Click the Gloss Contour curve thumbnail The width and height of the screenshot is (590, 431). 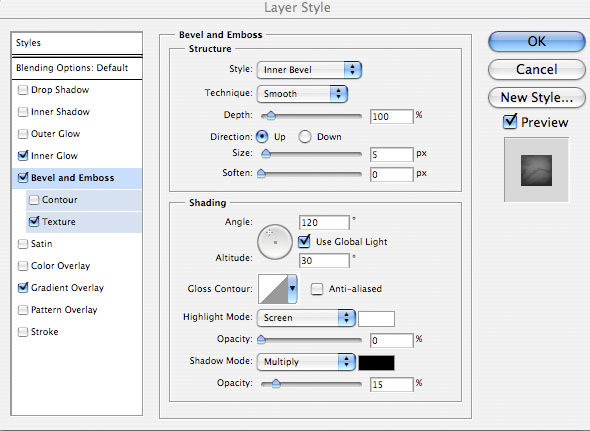pos(273,289)
